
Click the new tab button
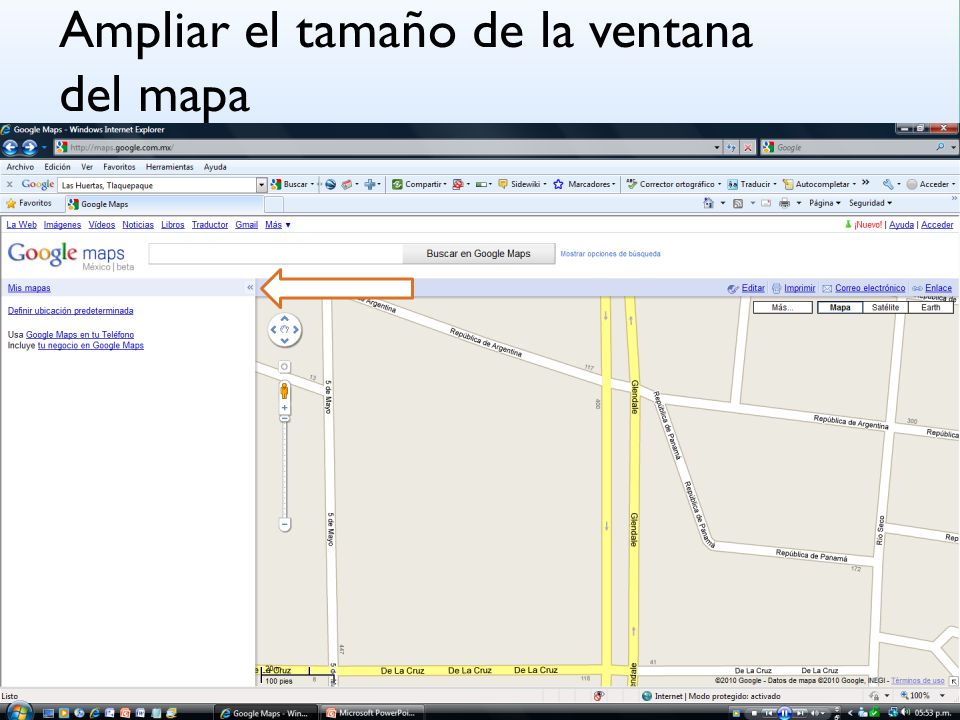pos(274,204)
